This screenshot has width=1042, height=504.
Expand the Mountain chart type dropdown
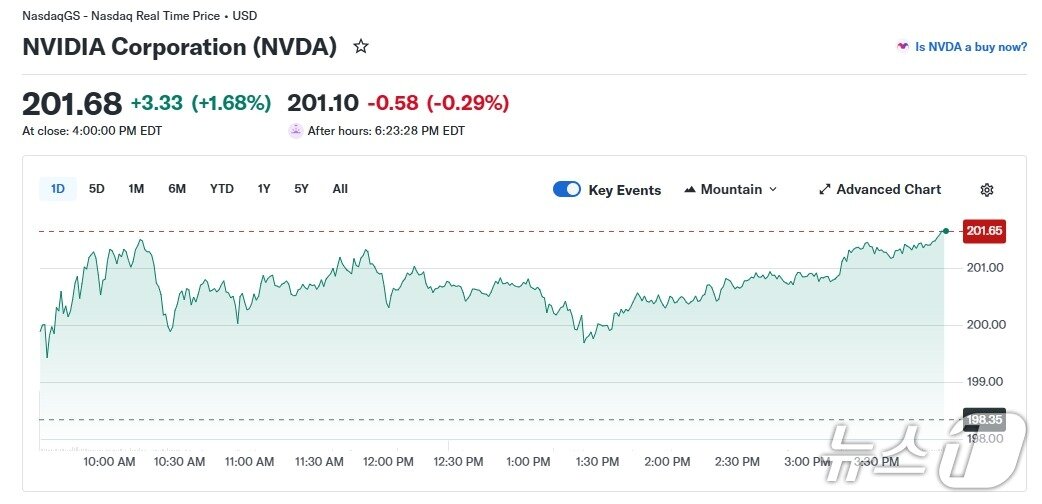tap(772, 190)
